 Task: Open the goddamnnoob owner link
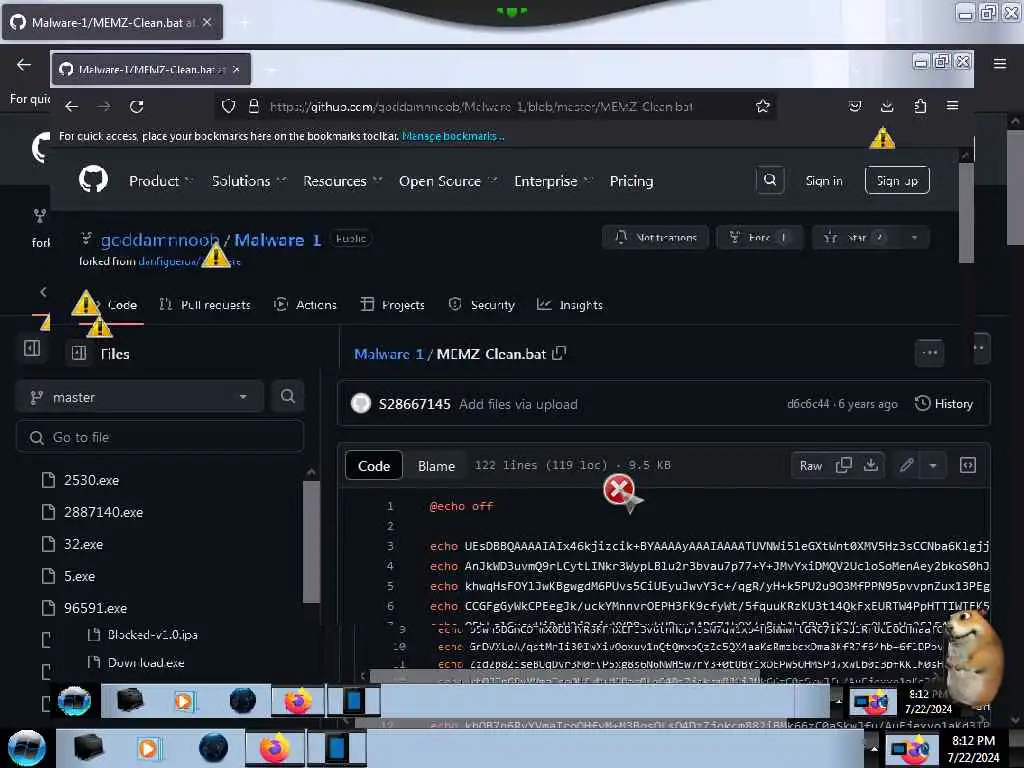(x=159, y=240)
